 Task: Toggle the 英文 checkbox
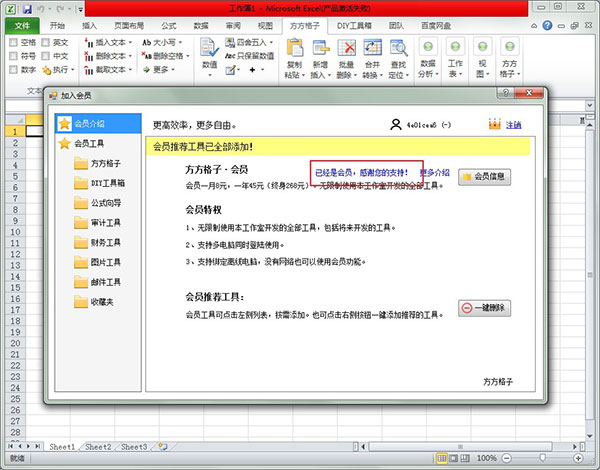coord(46,42)
